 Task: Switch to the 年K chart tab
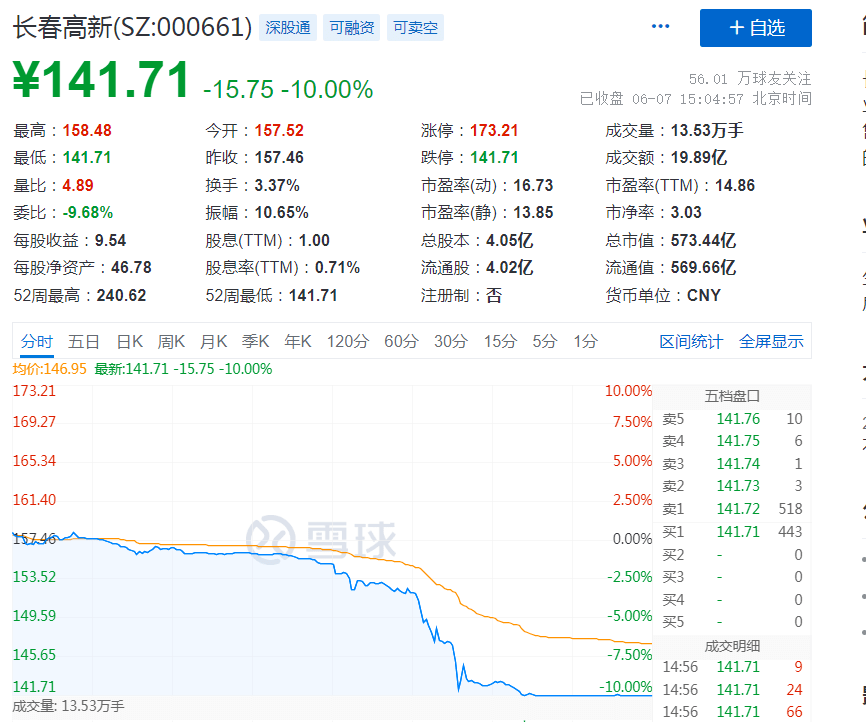[x=298, y=341]
